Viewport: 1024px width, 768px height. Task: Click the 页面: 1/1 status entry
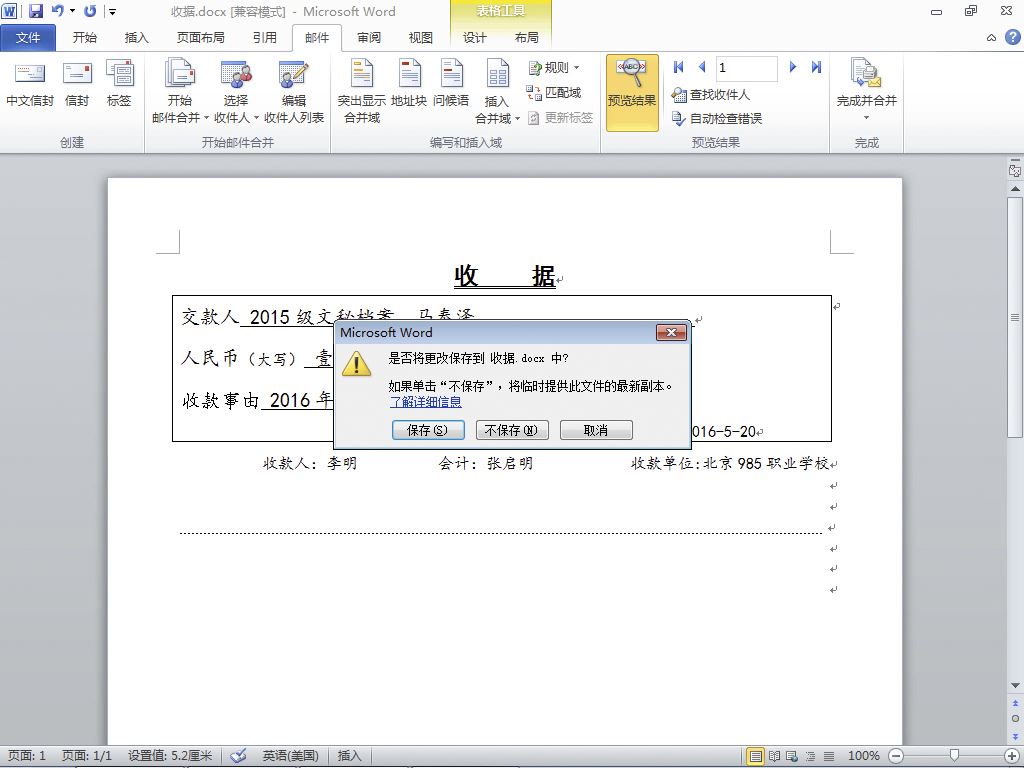point(87,756)
